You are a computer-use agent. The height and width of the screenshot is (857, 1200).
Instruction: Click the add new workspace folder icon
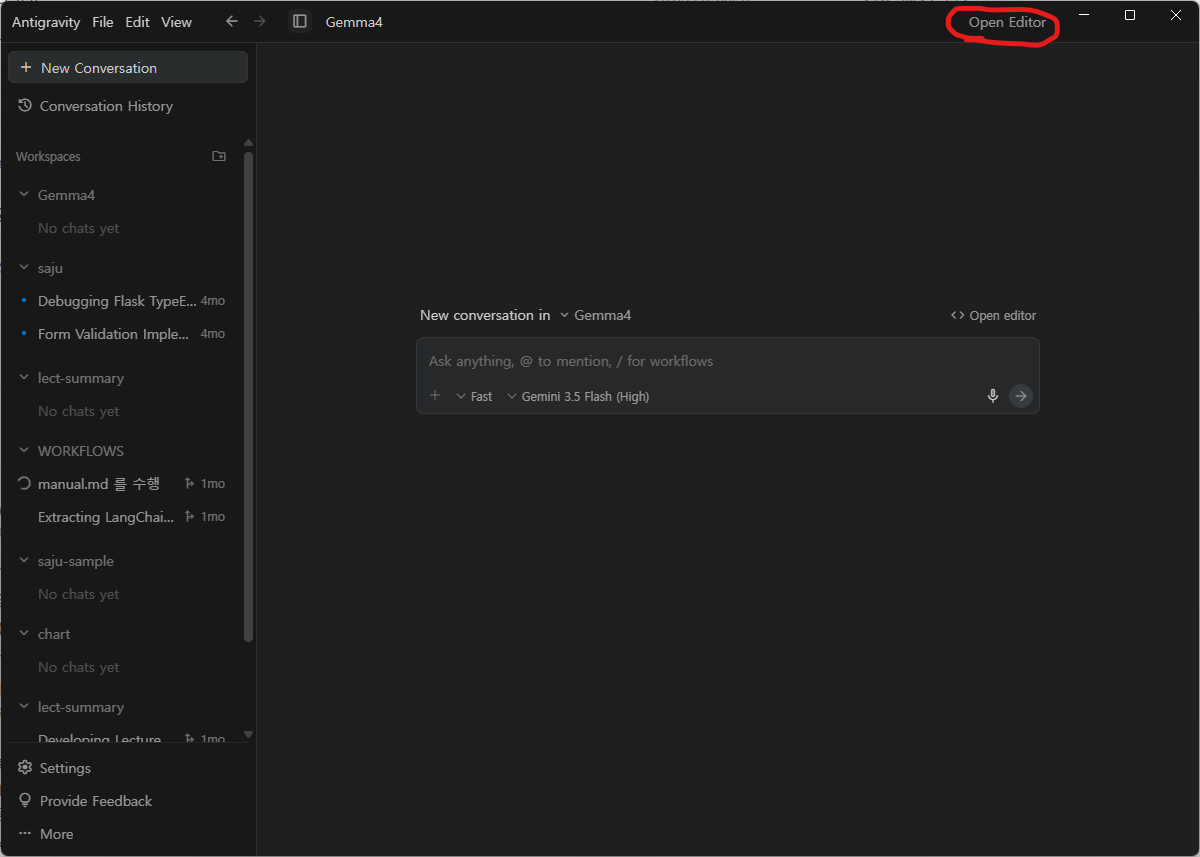click(219, 156)
